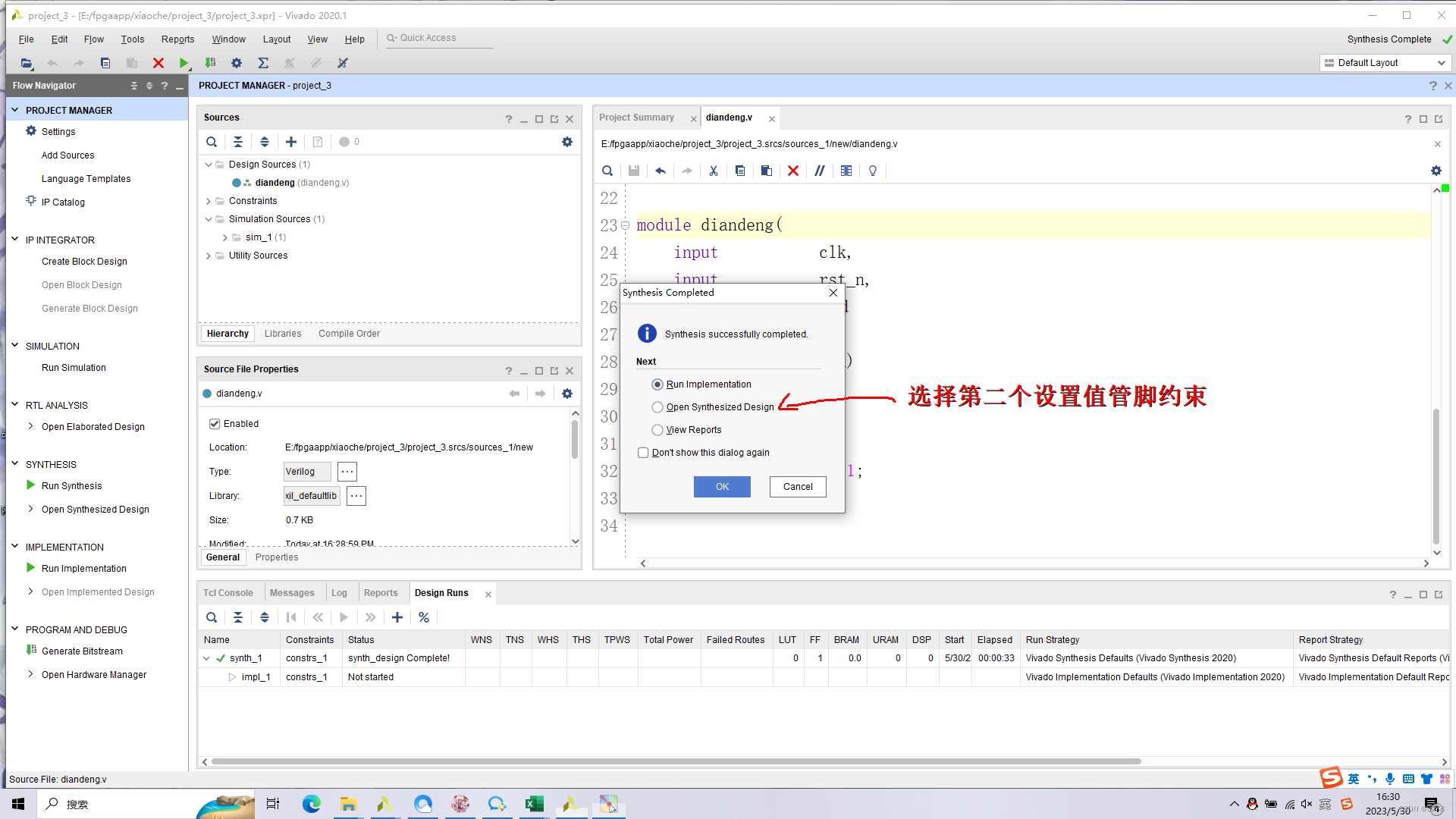Click the green Run arrow in main toolbar
The height and width of the screenshot is (819, 1456).
point(184,63)
